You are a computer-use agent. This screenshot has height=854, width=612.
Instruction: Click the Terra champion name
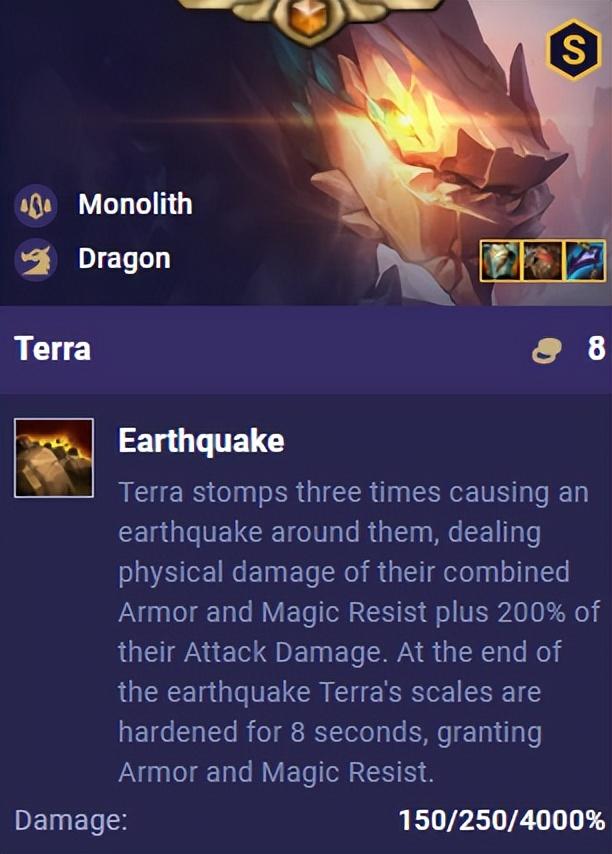(52, 349)
